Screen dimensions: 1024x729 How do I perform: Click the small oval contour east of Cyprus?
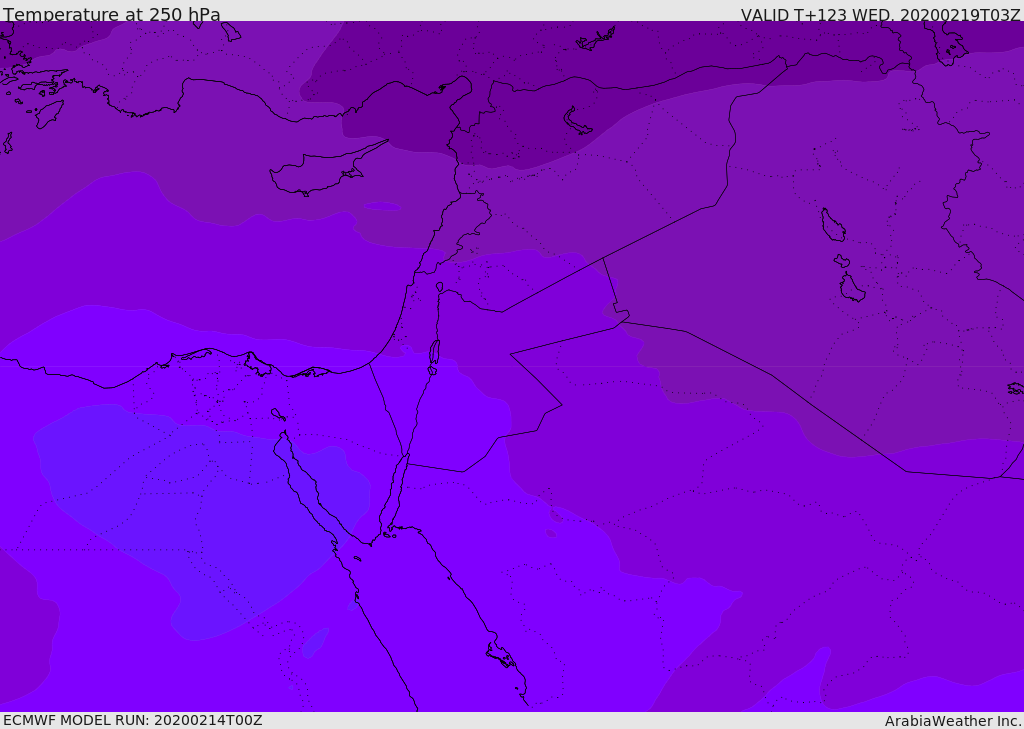tap(381, 207)
